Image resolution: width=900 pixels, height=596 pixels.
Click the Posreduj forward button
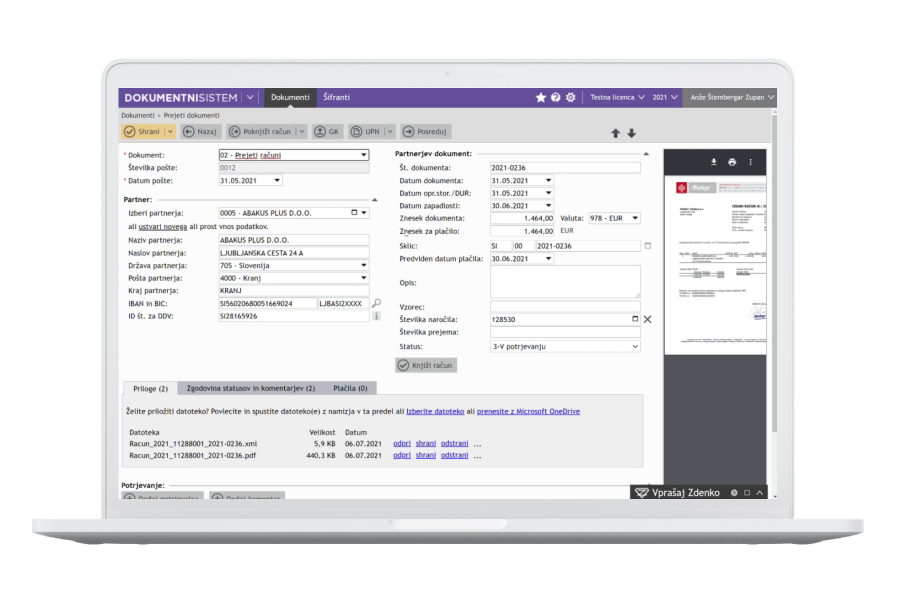[426, 131]
